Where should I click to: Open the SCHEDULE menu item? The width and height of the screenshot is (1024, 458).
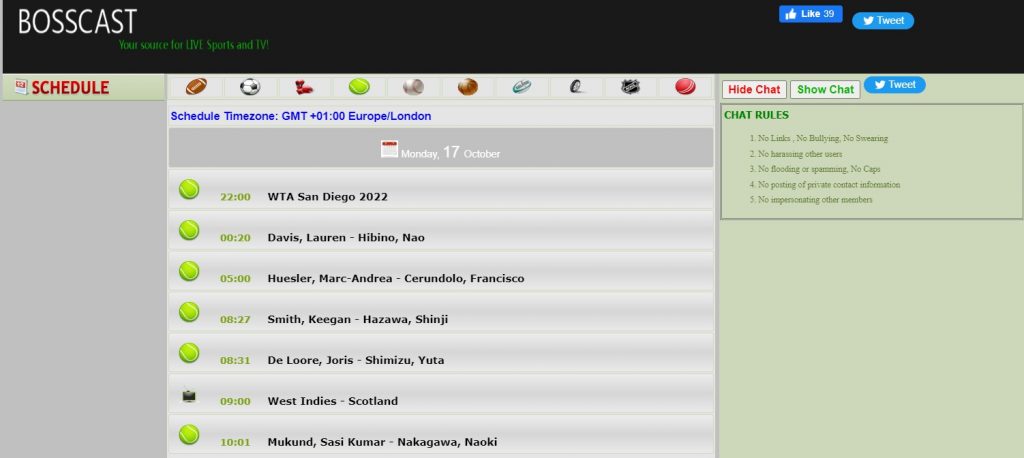pos(70,88)
